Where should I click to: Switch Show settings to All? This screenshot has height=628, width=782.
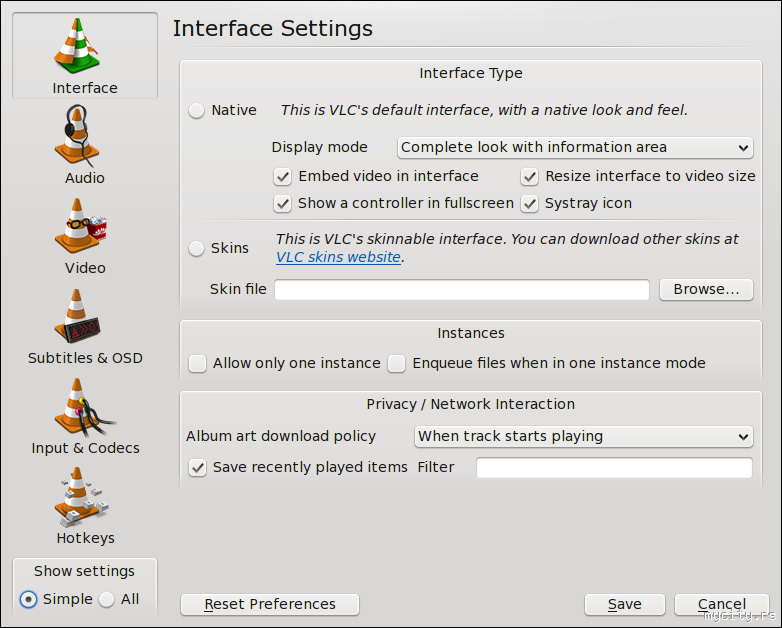(108, 600)
